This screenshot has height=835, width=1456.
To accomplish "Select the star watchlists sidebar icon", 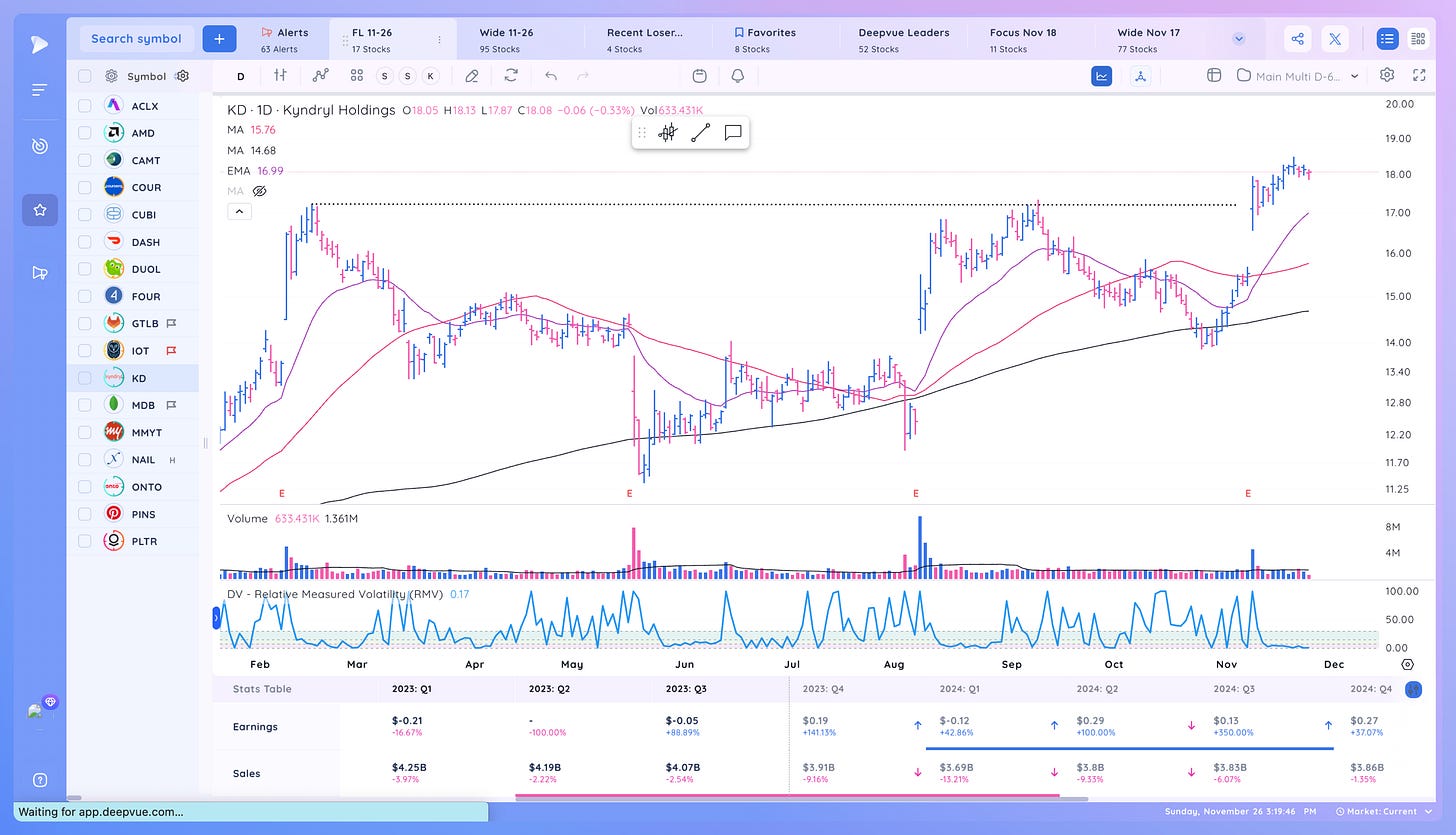I will [40, 210].
